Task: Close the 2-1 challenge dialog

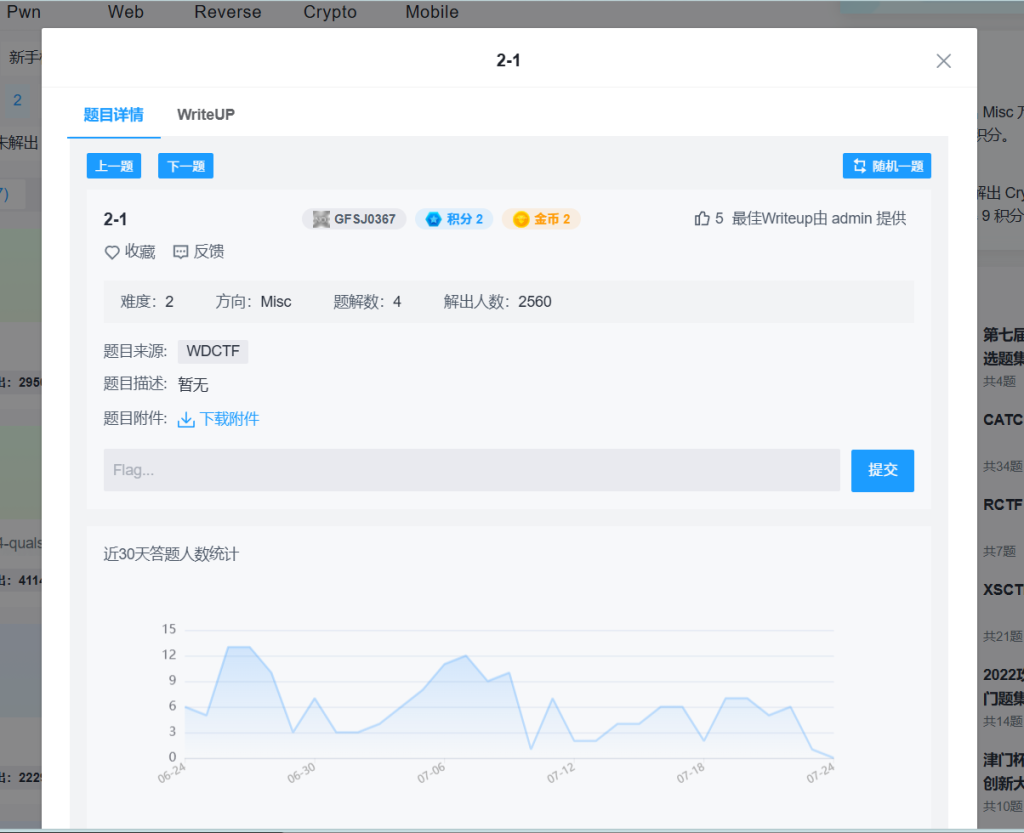Action: (943, 61)
